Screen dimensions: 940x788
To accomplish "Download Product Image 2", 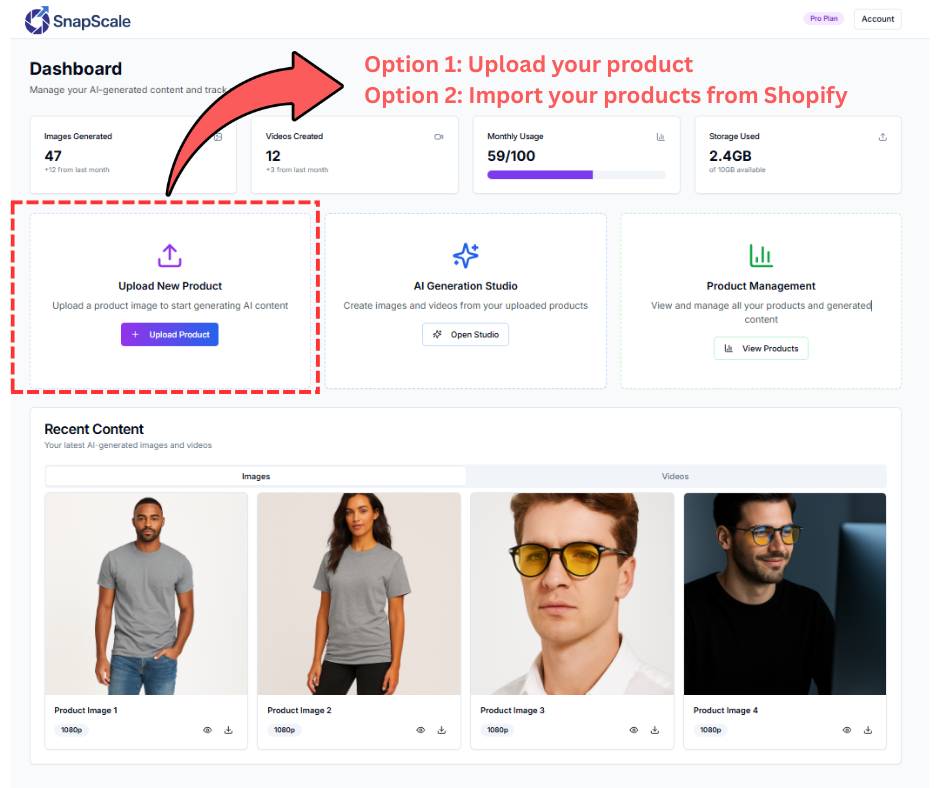I will coord(441,730).
